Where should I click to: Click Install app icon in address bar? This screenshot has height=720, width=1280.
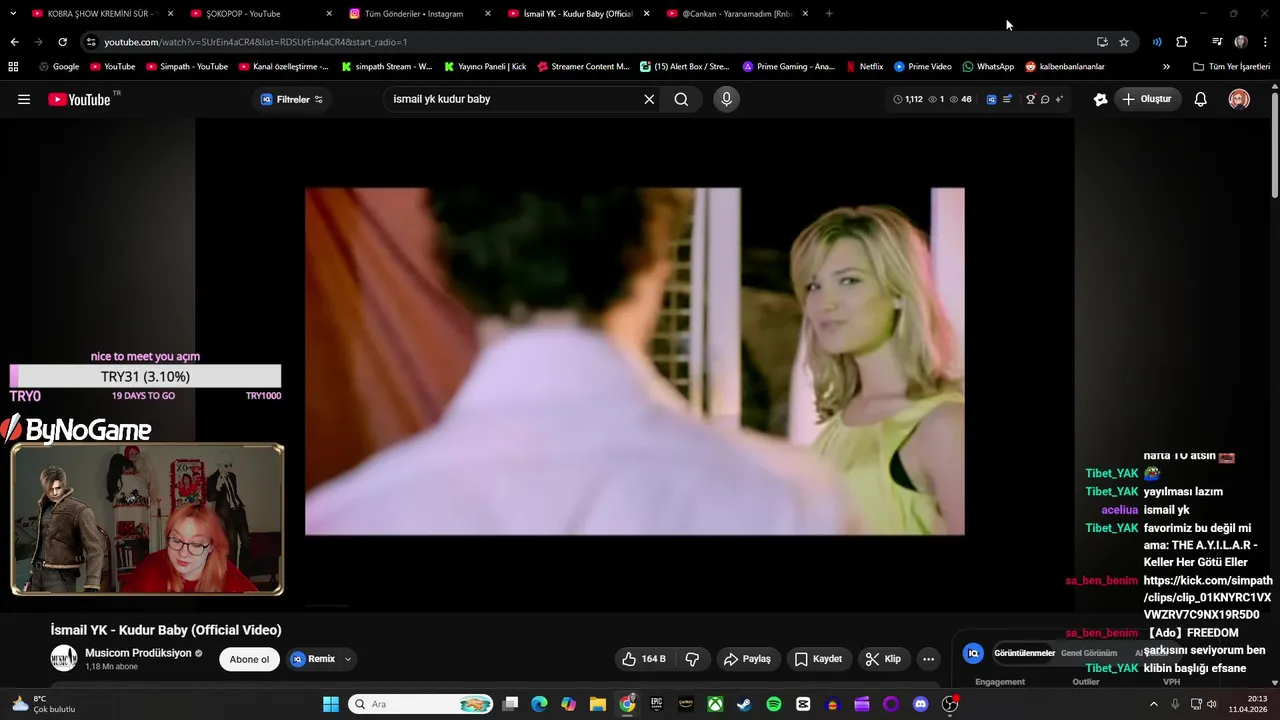pos(1102,42)
